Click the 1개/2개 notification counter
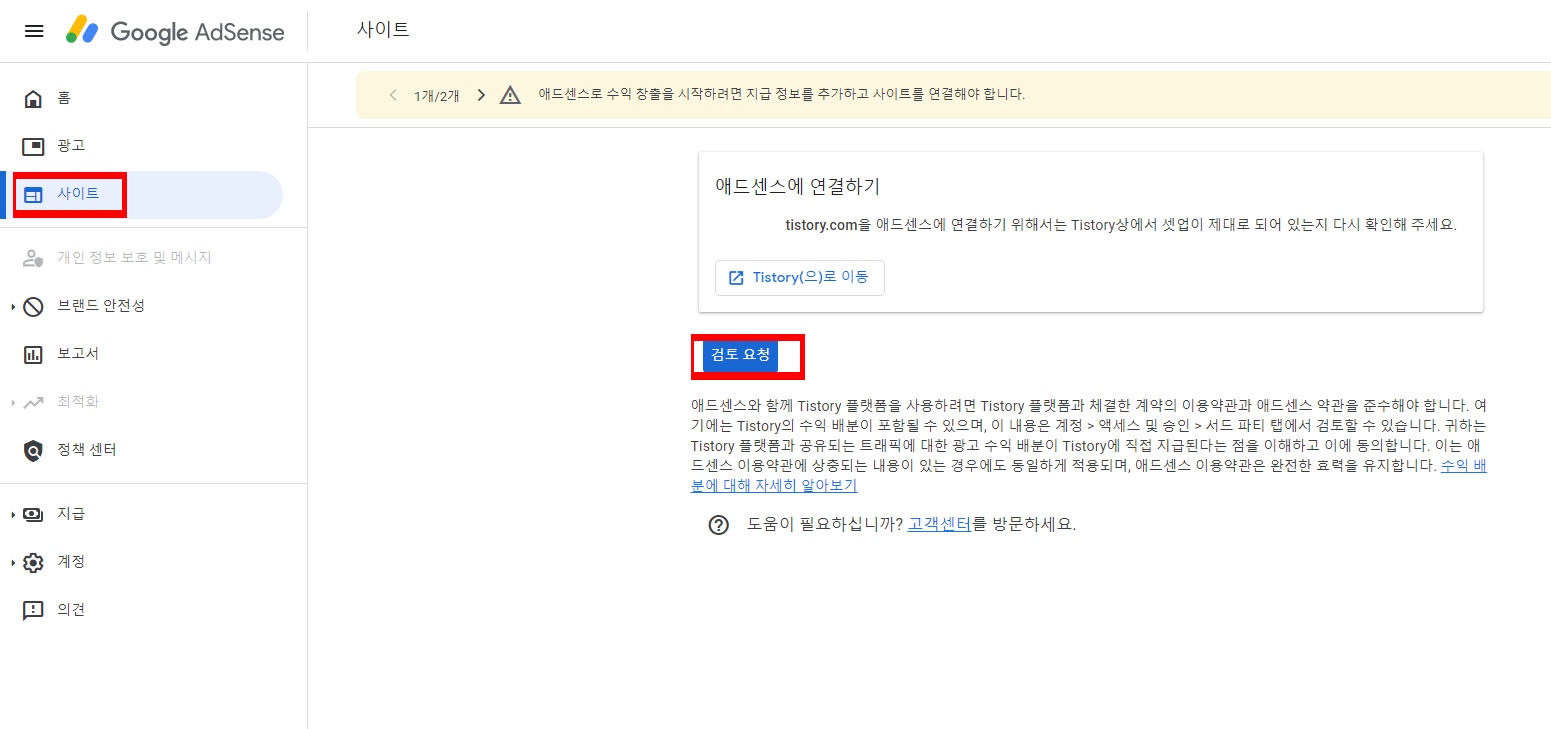 pos(437,96)
